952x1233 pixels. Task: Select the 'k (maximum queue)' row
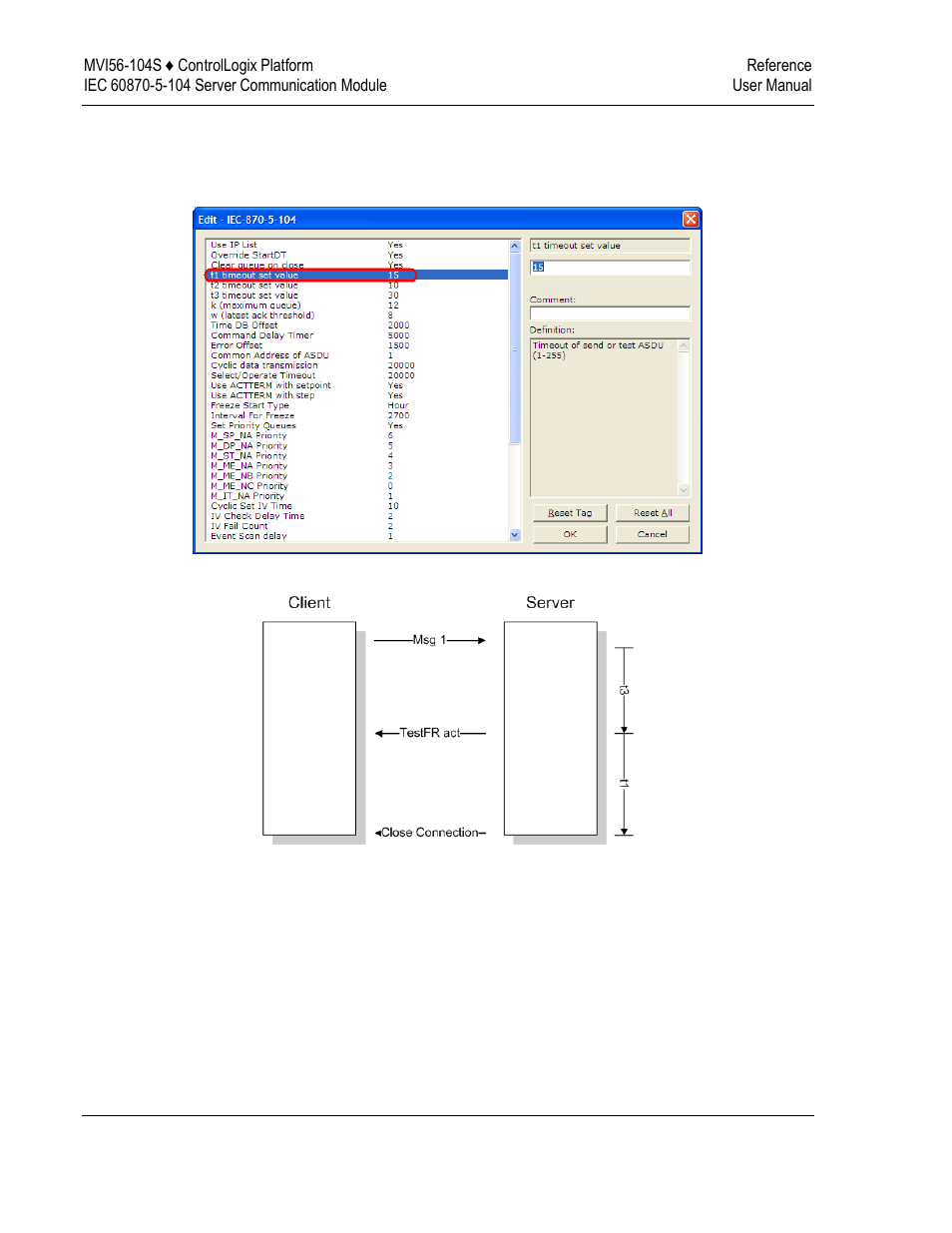(x=357, y=306)
